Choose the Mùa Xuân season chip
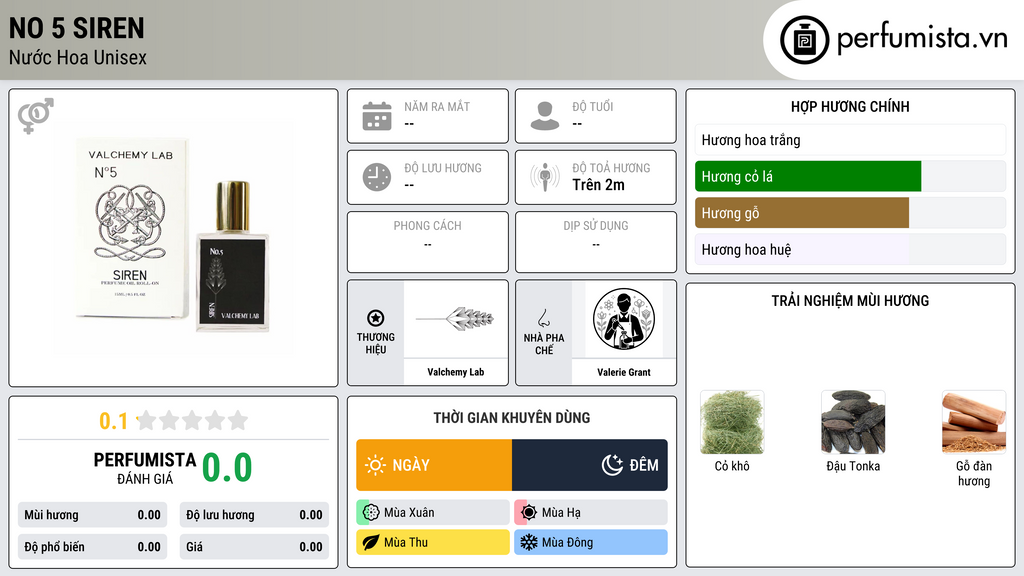The image size is (1024, 576). point(433,513)
